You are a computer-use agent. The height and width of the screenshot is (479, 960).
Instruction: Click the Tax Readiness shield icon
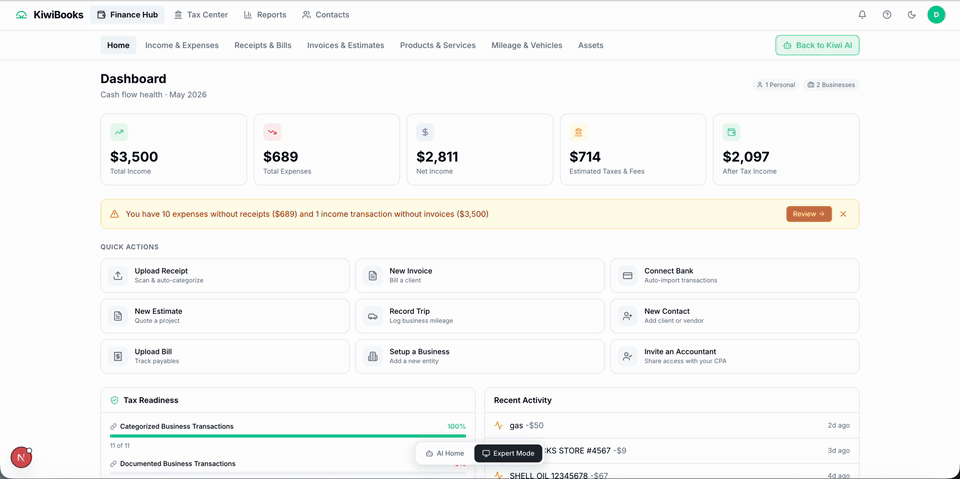[114, 400]
